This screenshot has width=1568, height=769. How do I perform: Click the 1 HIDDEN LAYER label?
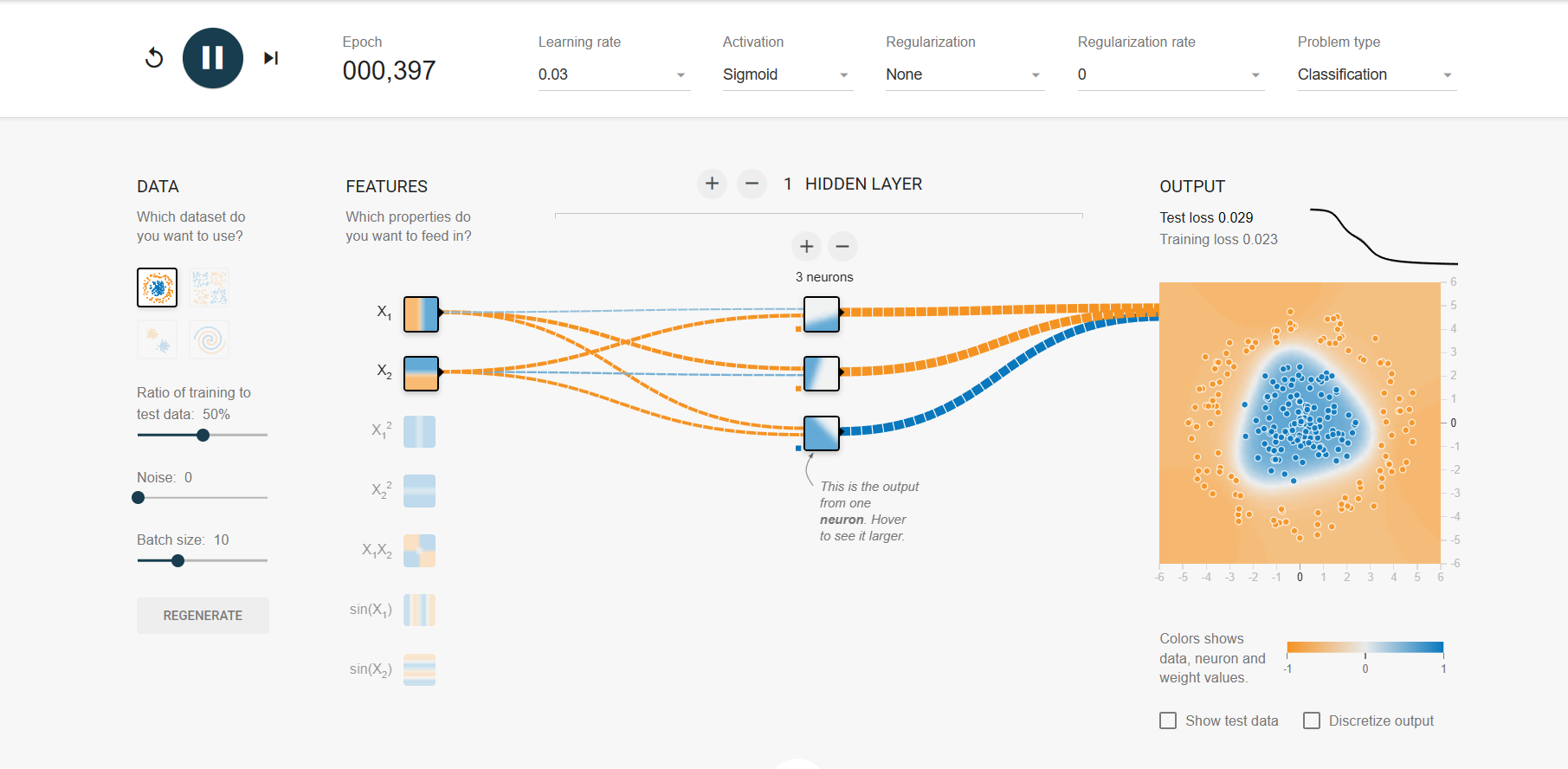(853, 184)
